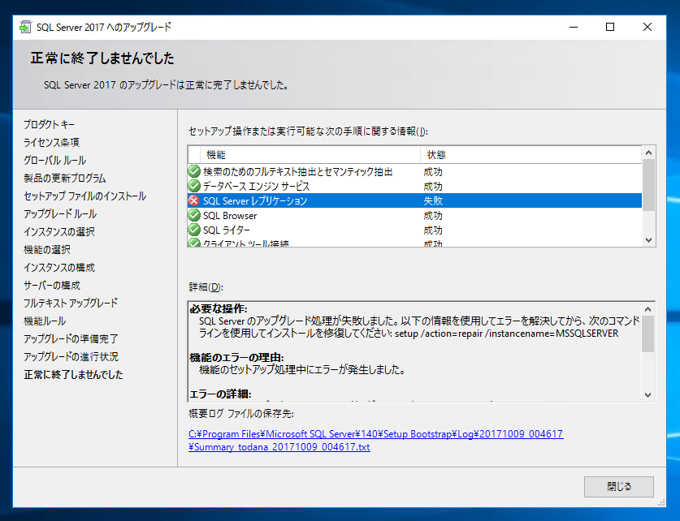This screenshot has height=521, width=680.
Task: Click the green check icon beside SQL ライター
Action: click(x=194, y=230)
